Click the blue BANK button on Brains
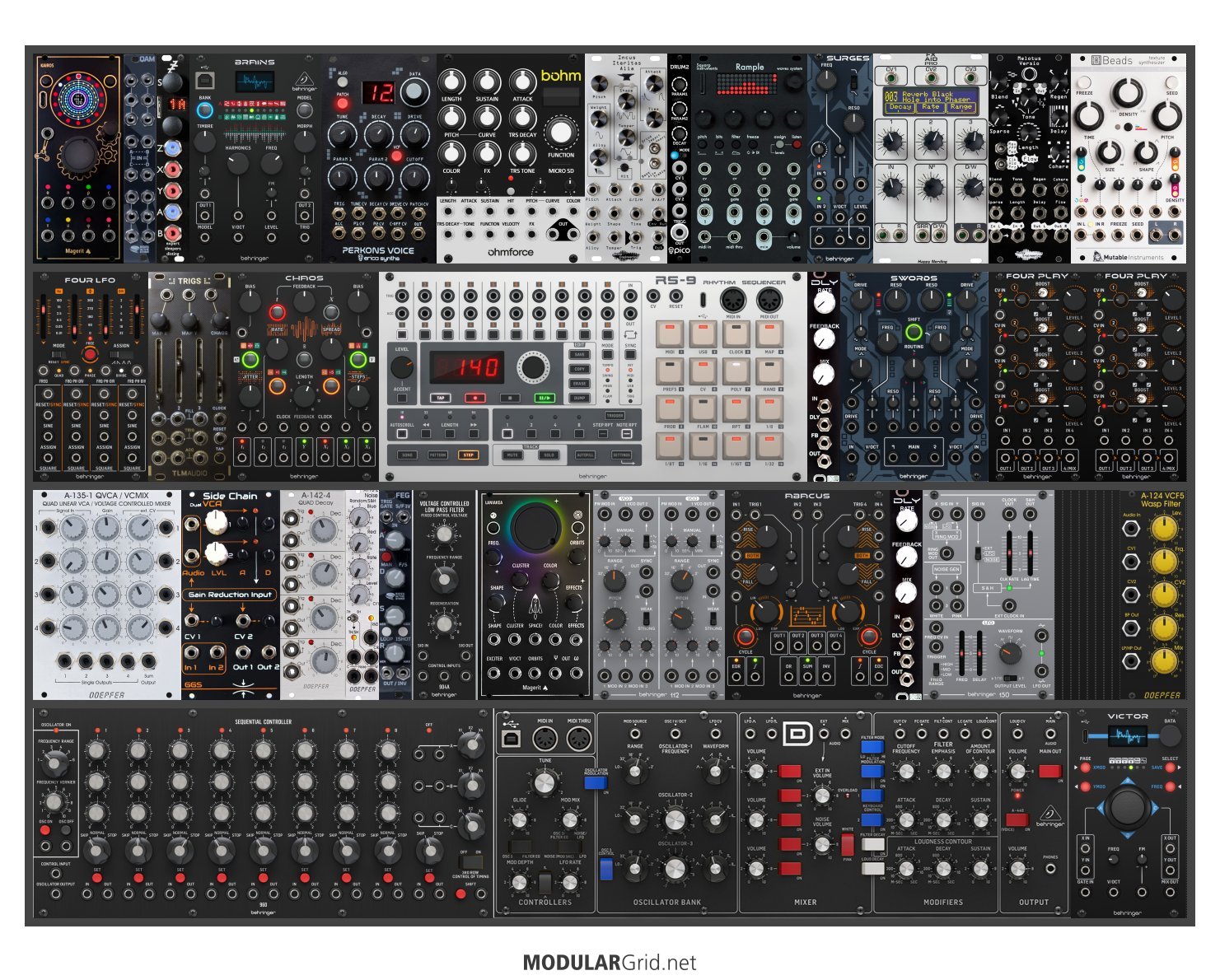This screenshot has width=1220, height=980. pyautogui.click(x=204, y=110)
